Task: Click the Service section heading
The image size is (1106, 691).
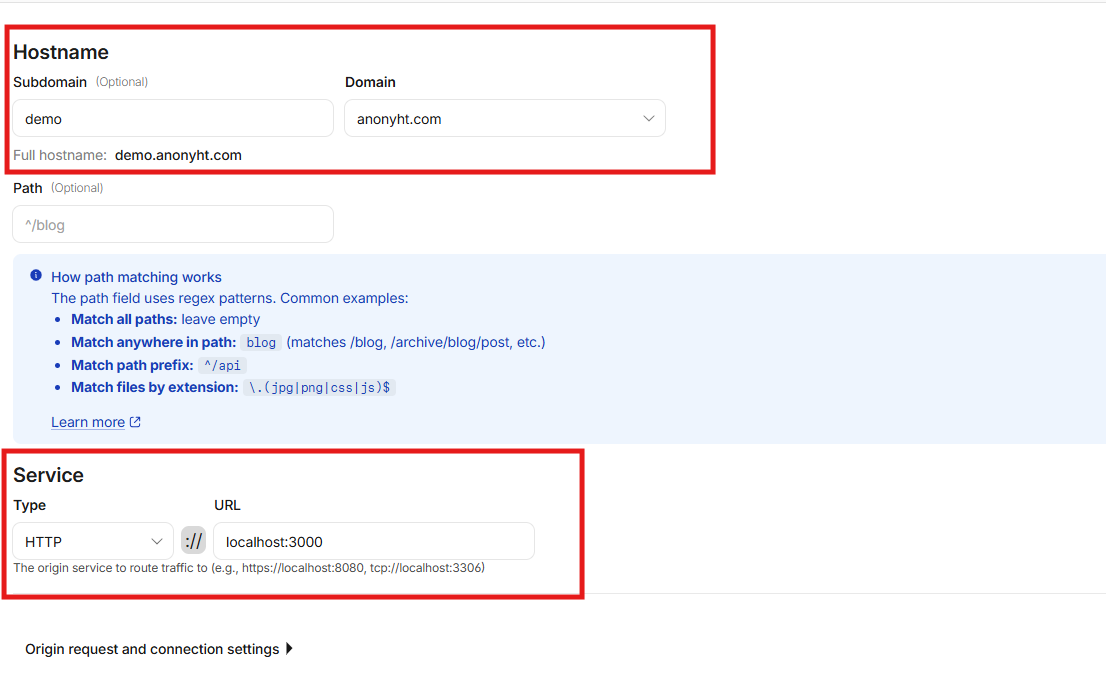Action: pos(49,475)
